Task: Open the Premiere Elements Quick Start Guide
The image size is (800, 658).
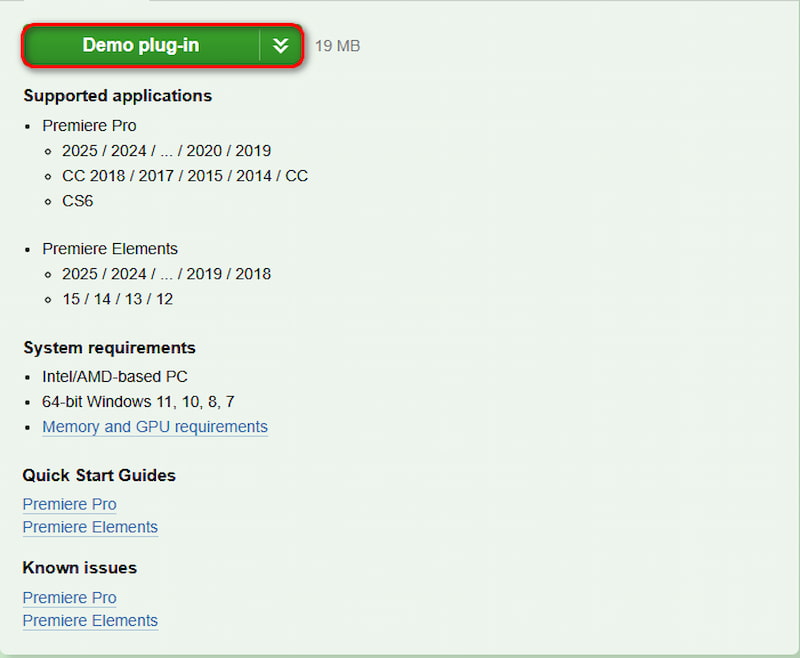Action: coord(90,527)
